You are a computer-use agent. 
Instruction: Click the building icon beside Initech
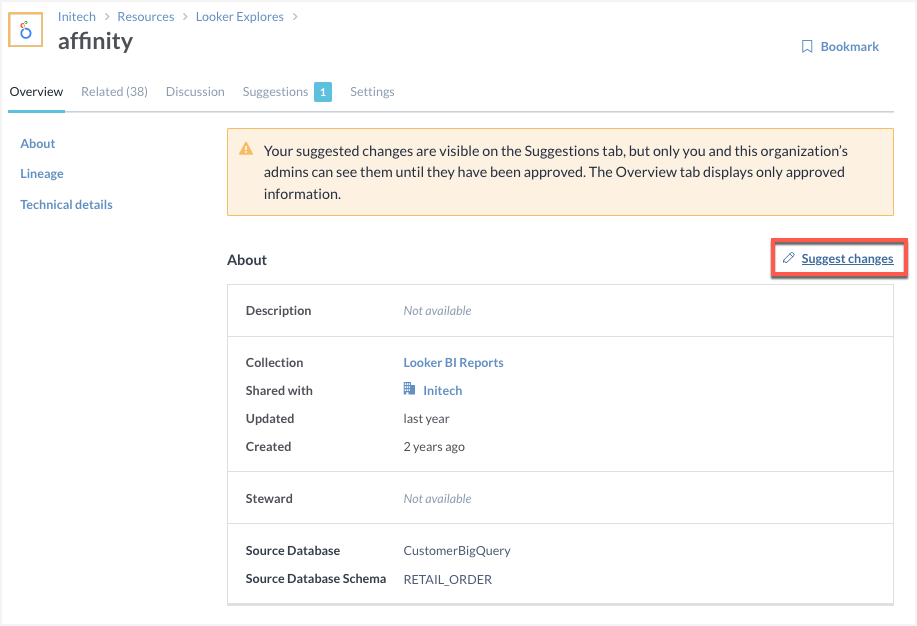click(x=409, y=388)
